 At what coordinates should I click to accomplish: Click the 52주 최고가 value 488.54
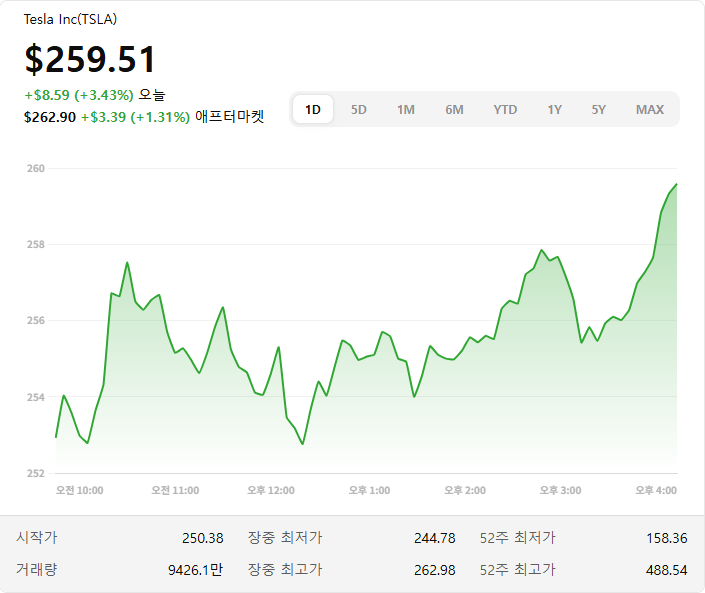667,570
